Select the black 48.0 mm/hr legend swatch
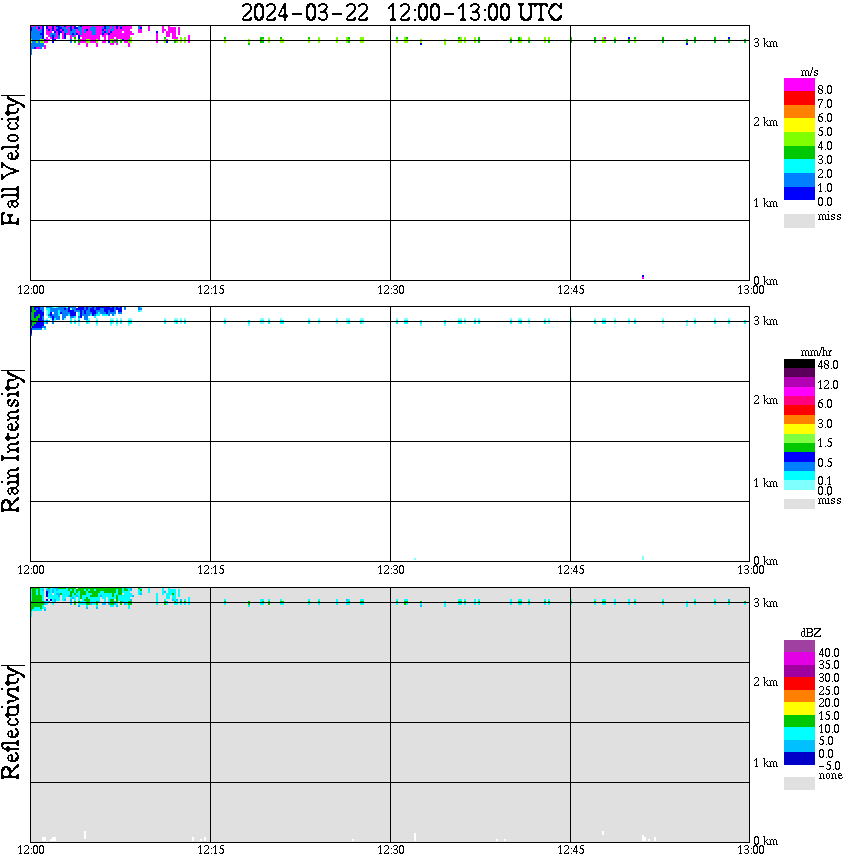Screen dimensions: 850x868 799,364
